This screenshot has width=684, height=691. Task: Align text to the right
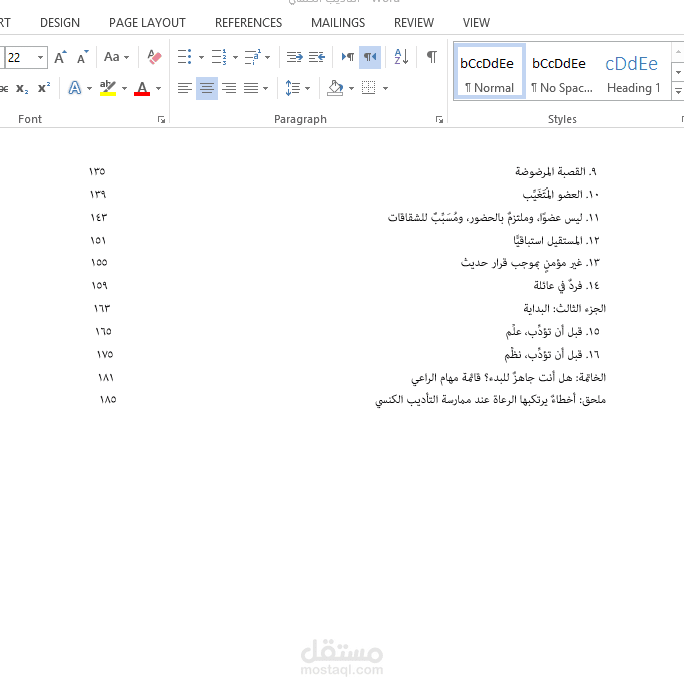pos(229,88)
